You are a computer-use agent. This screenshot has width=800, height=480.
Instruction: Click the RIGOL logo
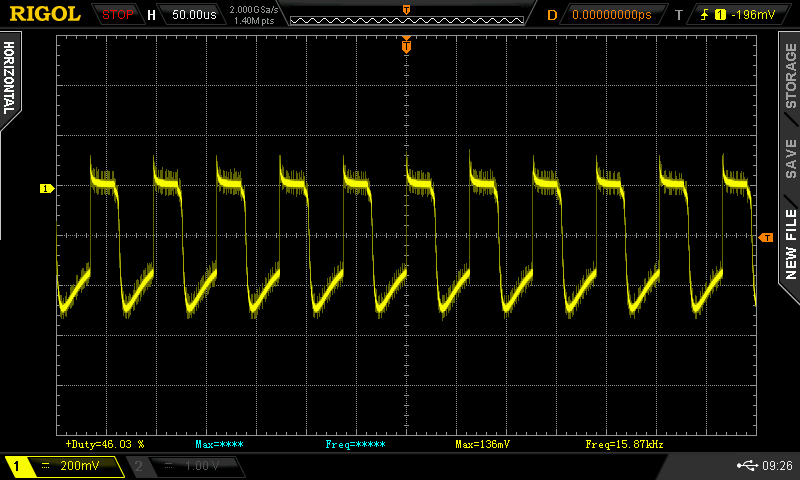[x=45, y=14]
